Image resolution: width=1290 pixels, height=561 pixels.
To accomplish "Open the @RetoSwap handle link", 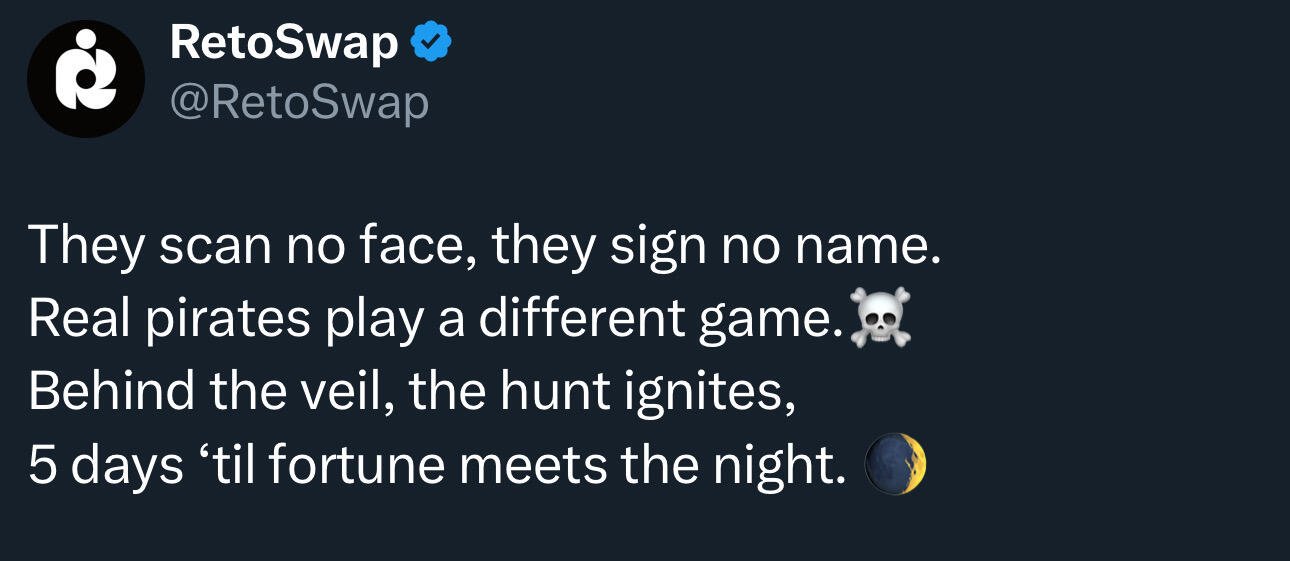I will click(299, 102).
